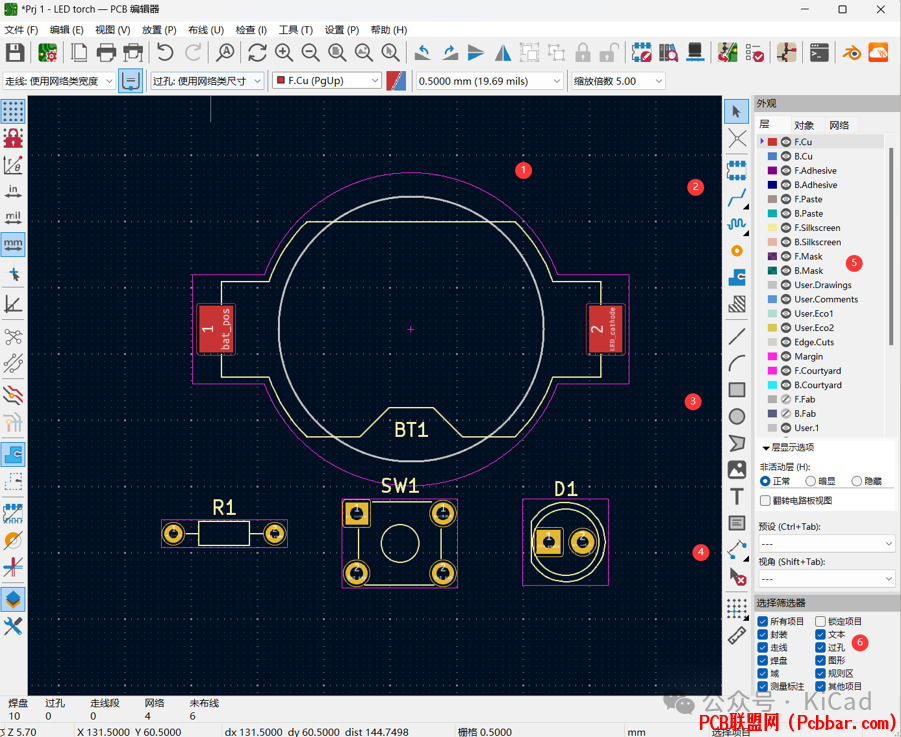Screen dimensions: 901x737
Task: Run Design Rules Checker icon
Action: (x=754, y=53)
